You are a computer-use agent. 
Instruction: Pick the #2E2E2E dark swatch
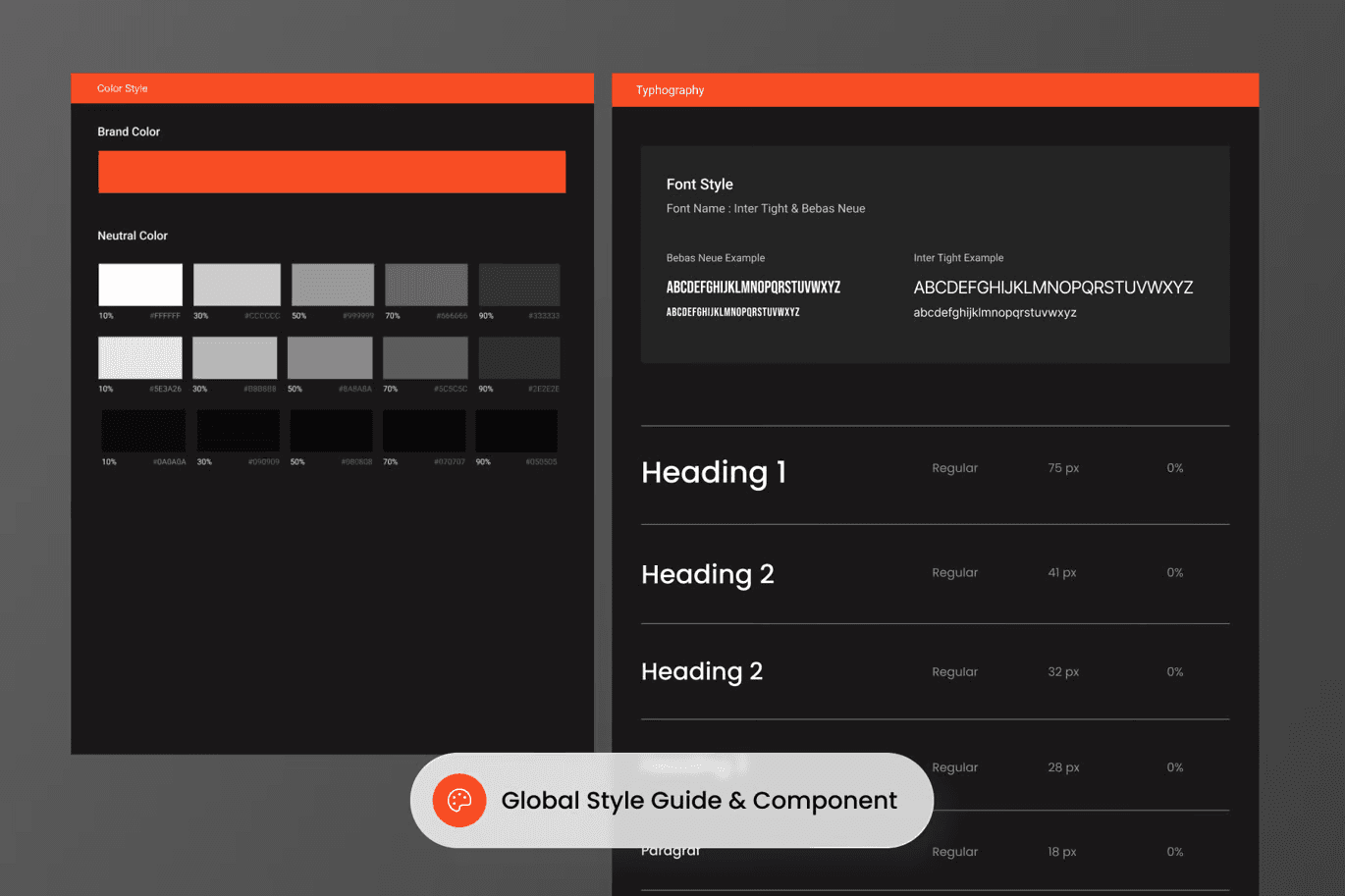(519, 358)
